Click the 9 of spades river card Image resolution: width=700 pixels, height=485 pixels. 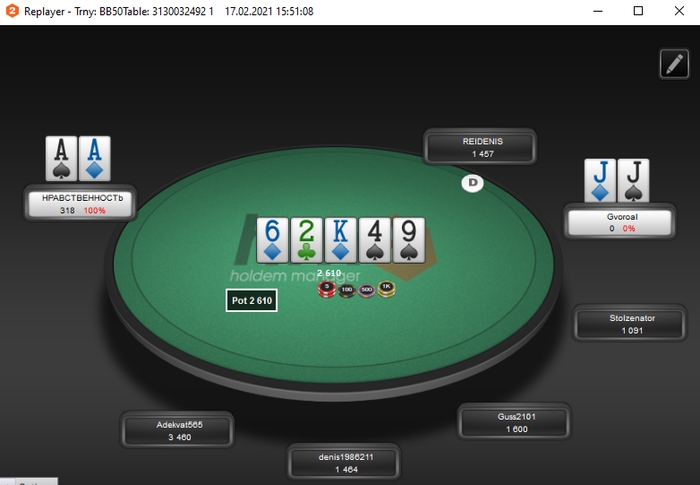click(409, 240)
